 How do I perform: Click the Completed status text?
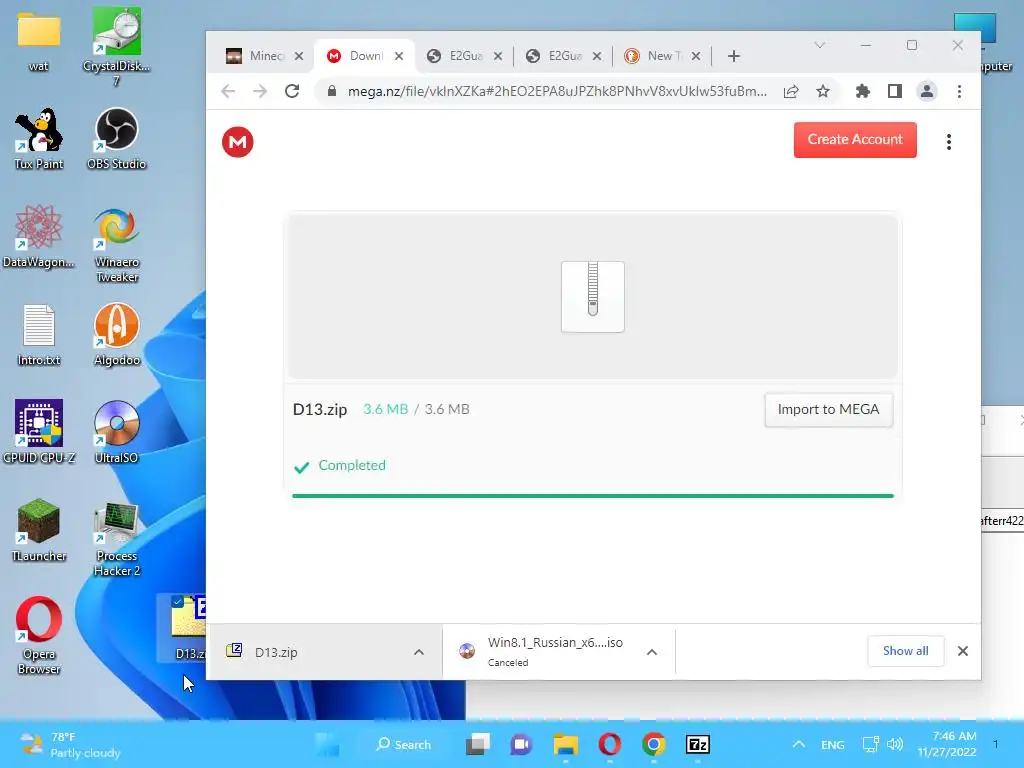tap(352, 466)
